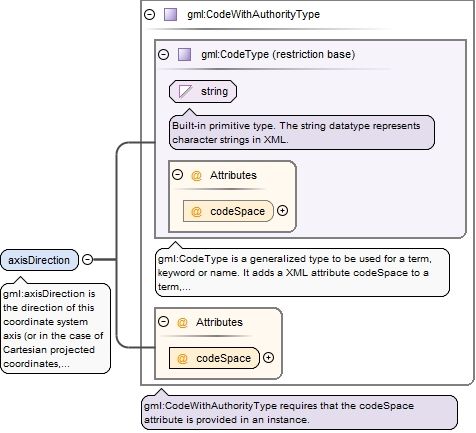Click the gml:CodeType (restriction base) title

tap(278, 54)
